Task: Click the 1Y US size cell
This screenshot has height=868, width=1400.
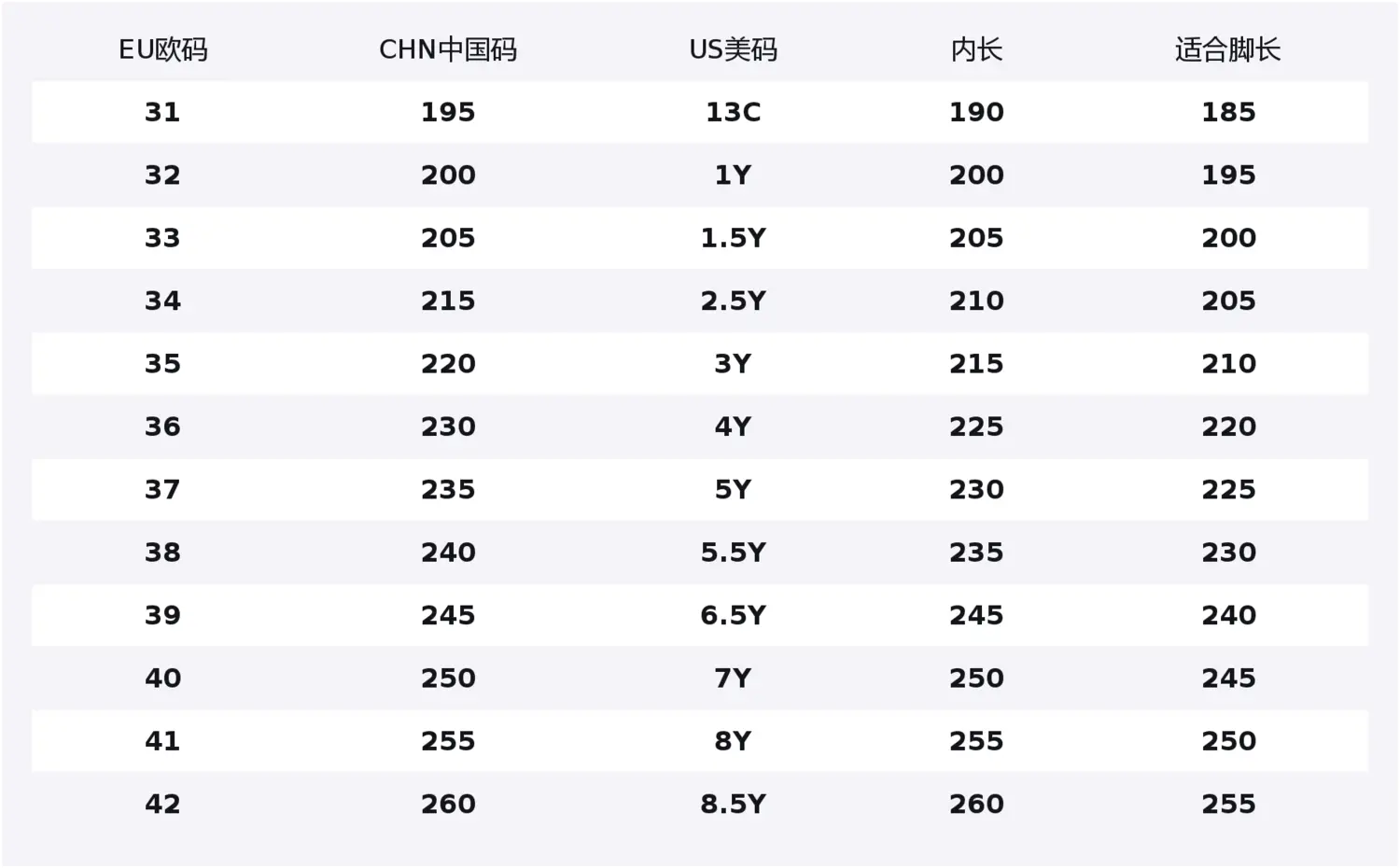Action: tap(733, 175)
